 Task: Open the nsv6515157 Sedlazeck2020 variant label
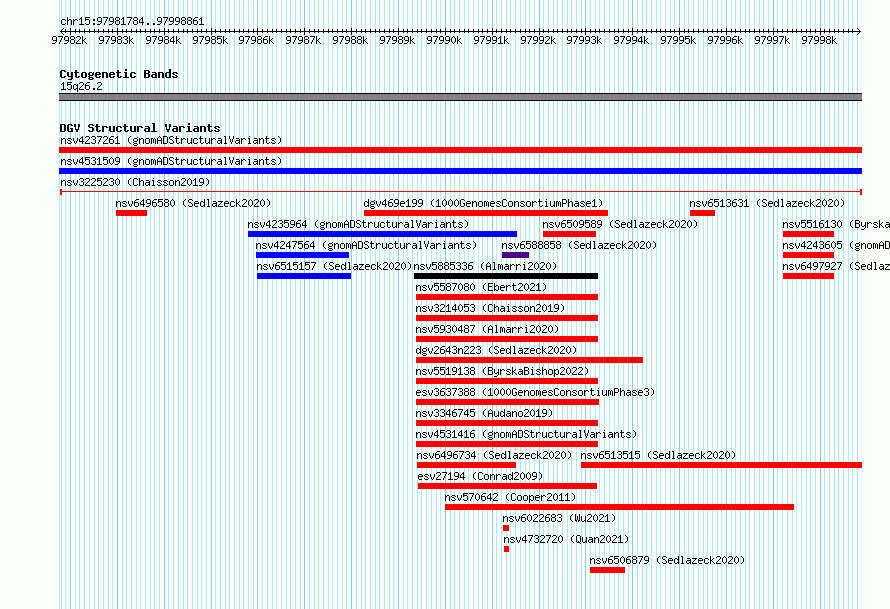point(334,266)
